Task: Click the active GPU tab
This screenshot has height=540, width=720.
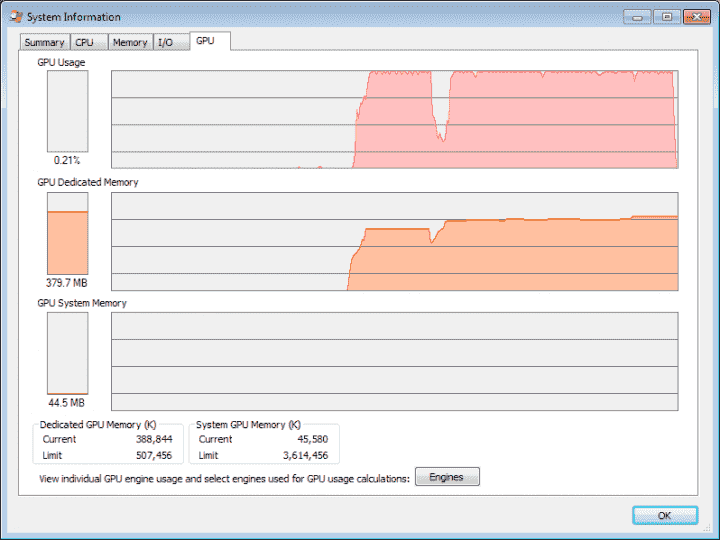Action: click(x=210, y=41)
